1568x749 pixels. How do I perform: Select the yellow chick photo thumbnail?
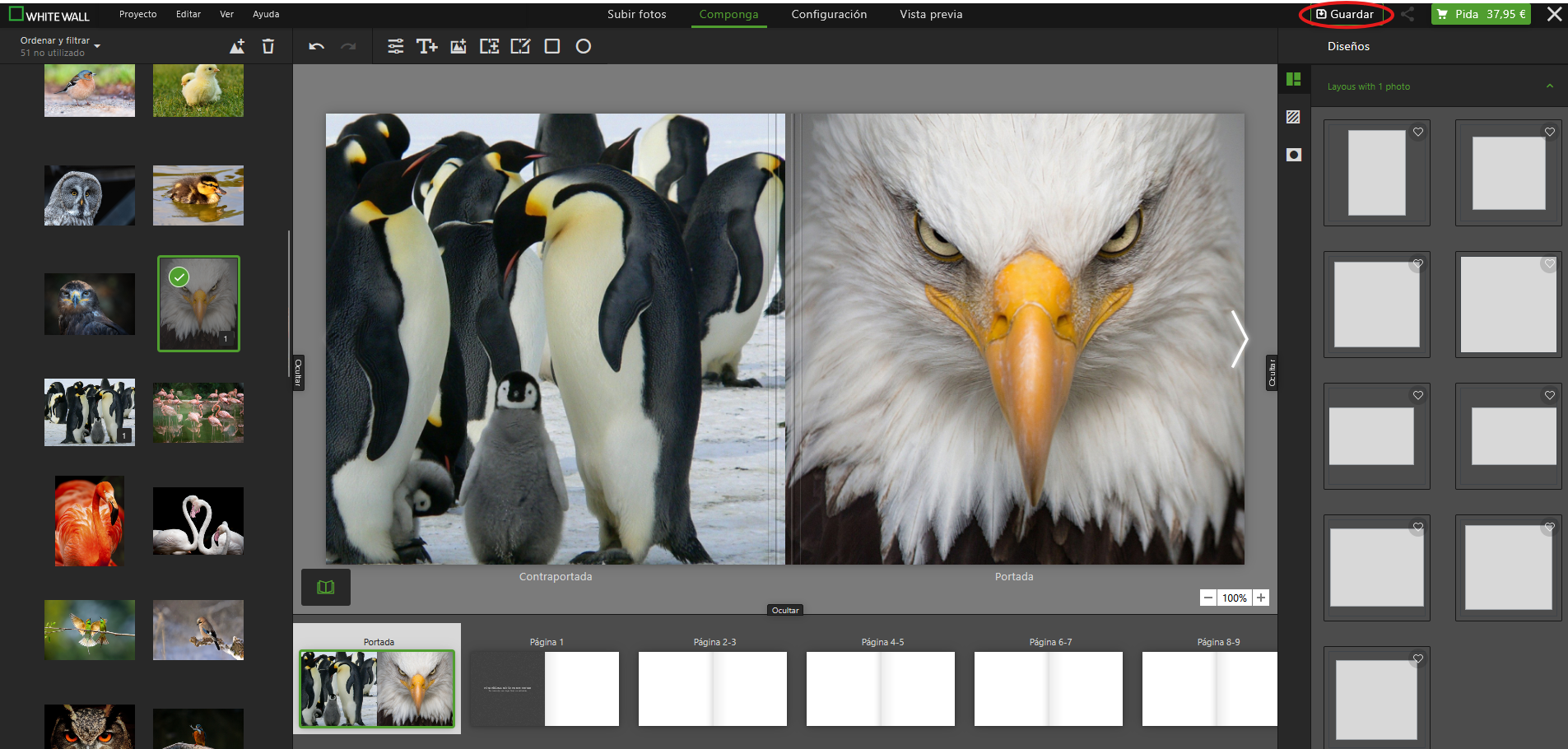tap(198, 91)
